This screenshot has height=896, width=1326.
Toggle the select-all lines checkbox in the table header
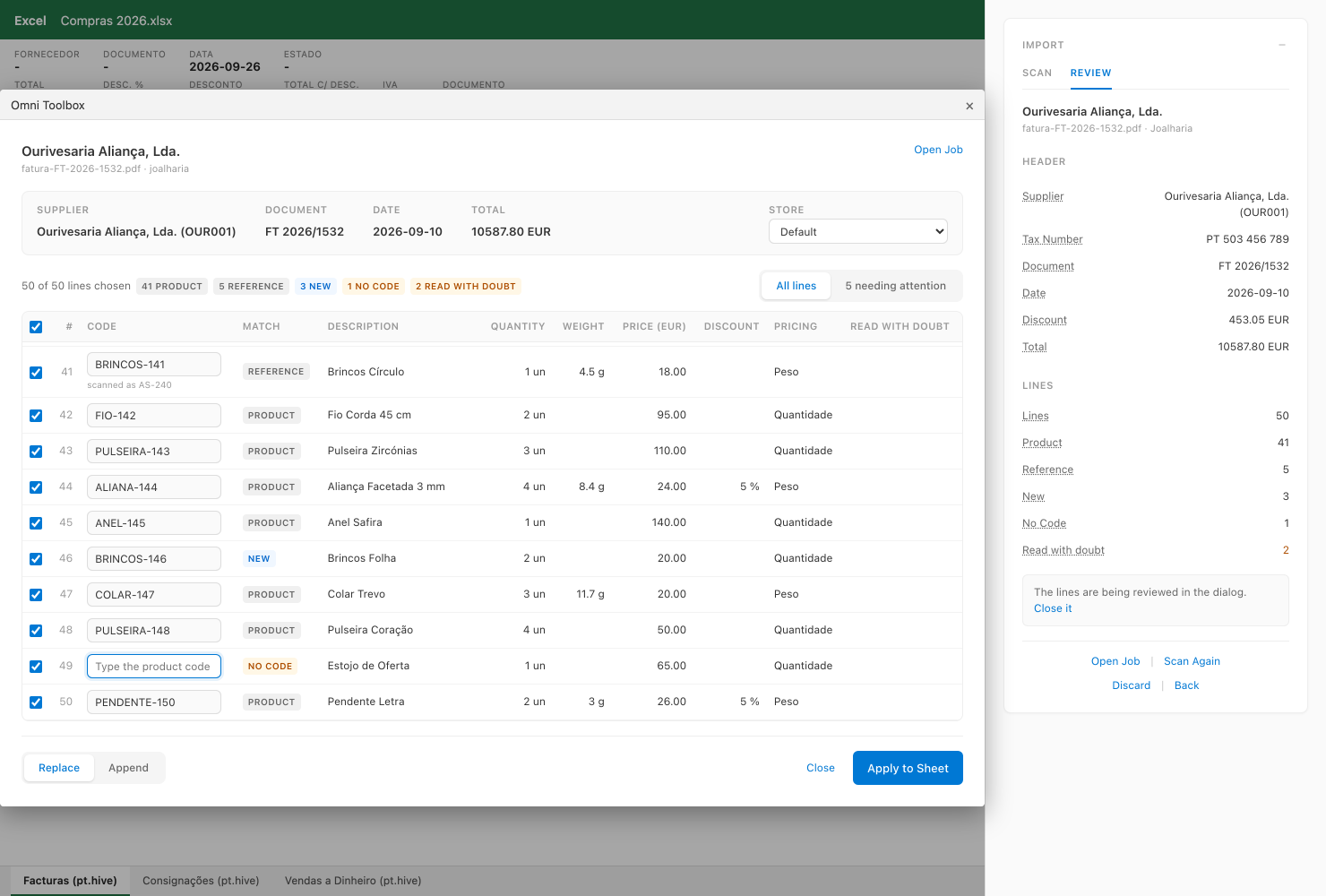36,327
